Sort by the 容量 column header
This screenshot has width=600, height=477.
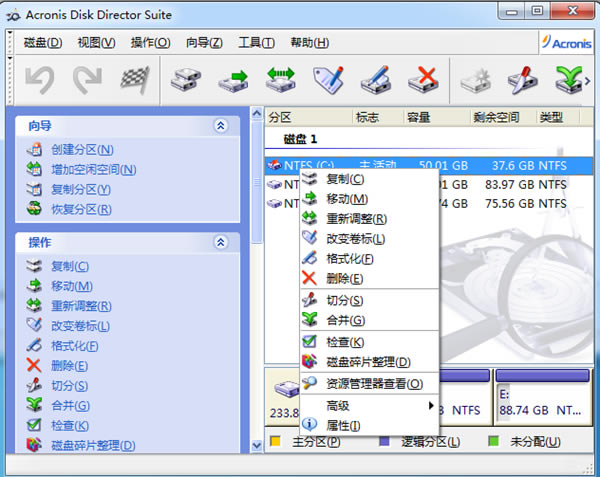point(419,117)
